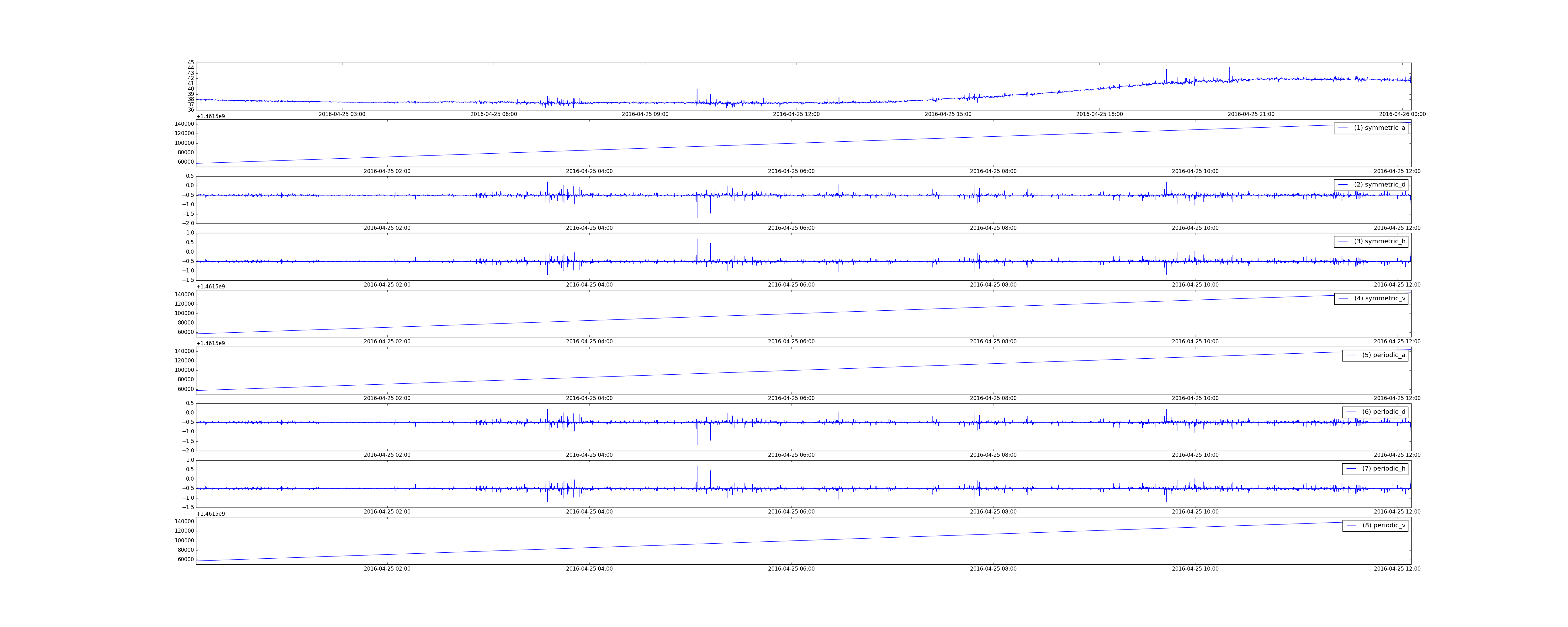
Task: Click the "(1) symmetric_a" legend label
Action: tap(1379, 128)
